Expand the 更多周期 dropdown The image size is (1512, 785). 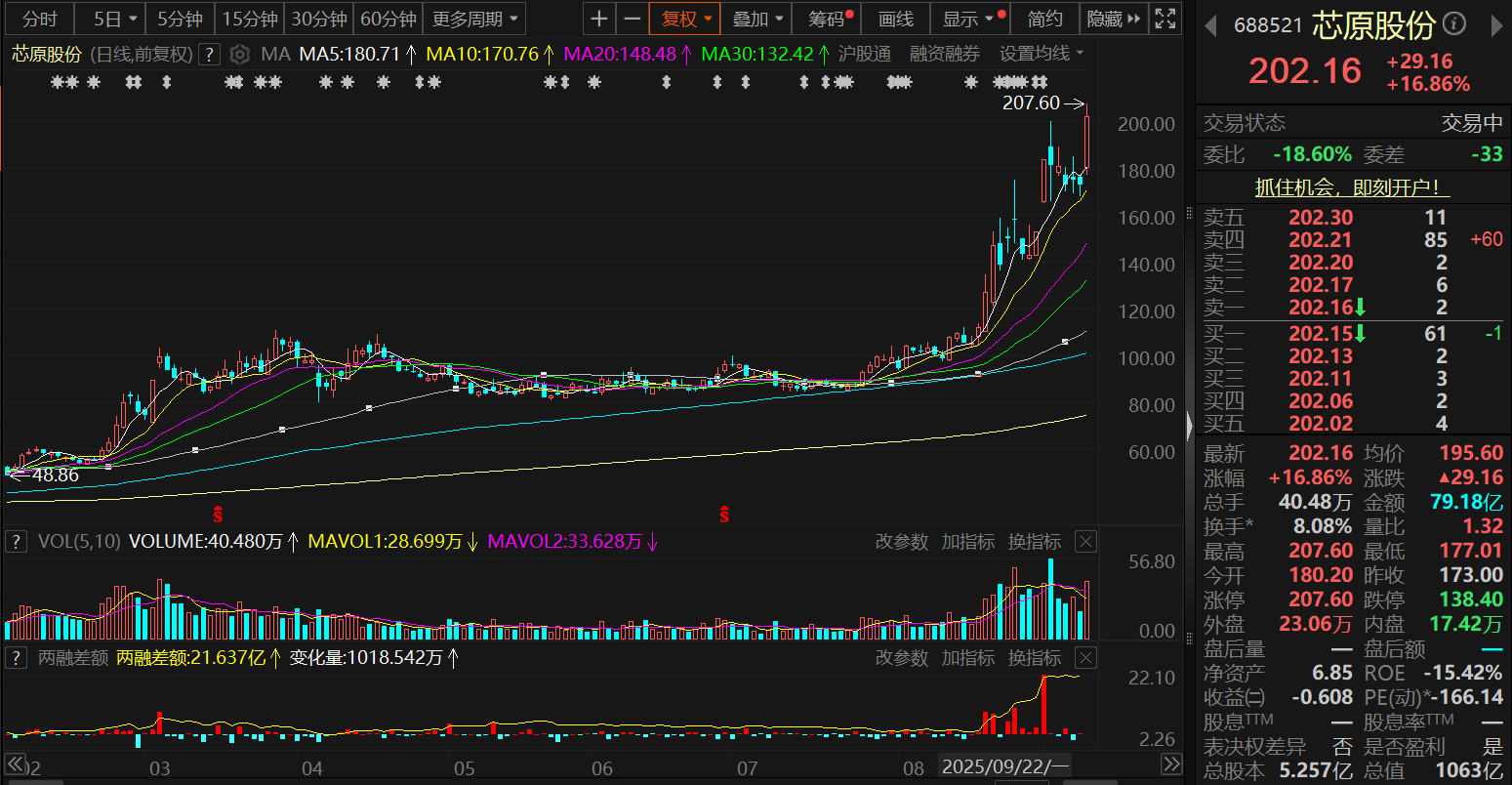point(476,19)
